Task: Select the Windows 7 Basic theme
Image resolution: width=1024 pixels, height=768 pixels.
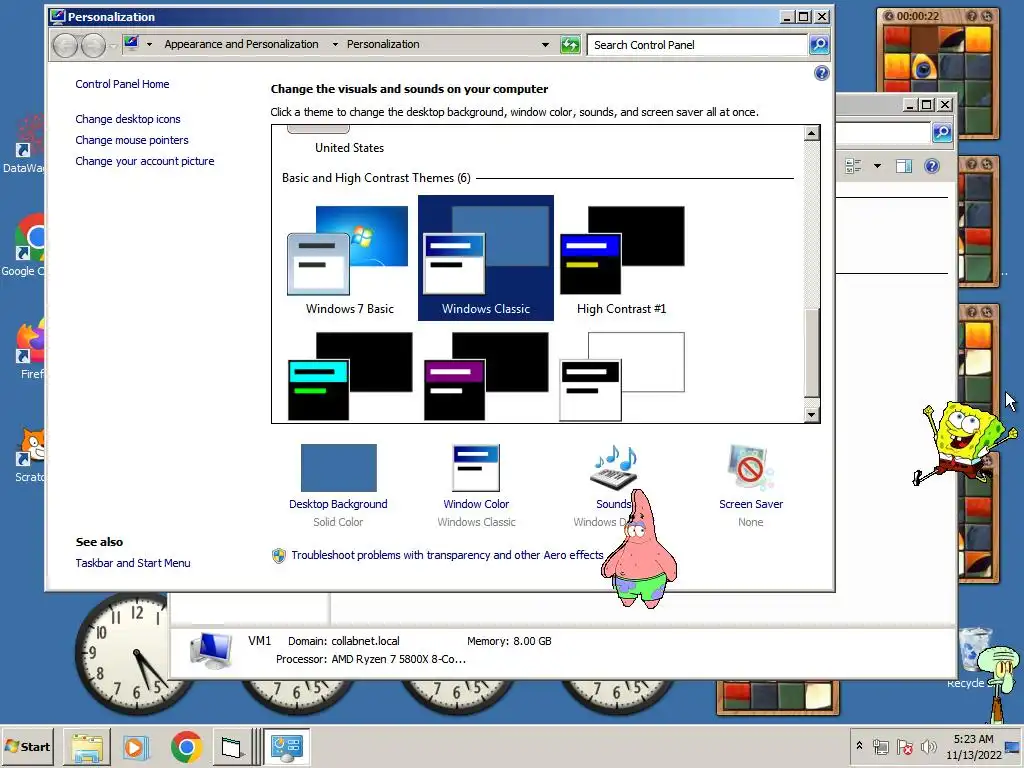Action: tap(349, 259)
